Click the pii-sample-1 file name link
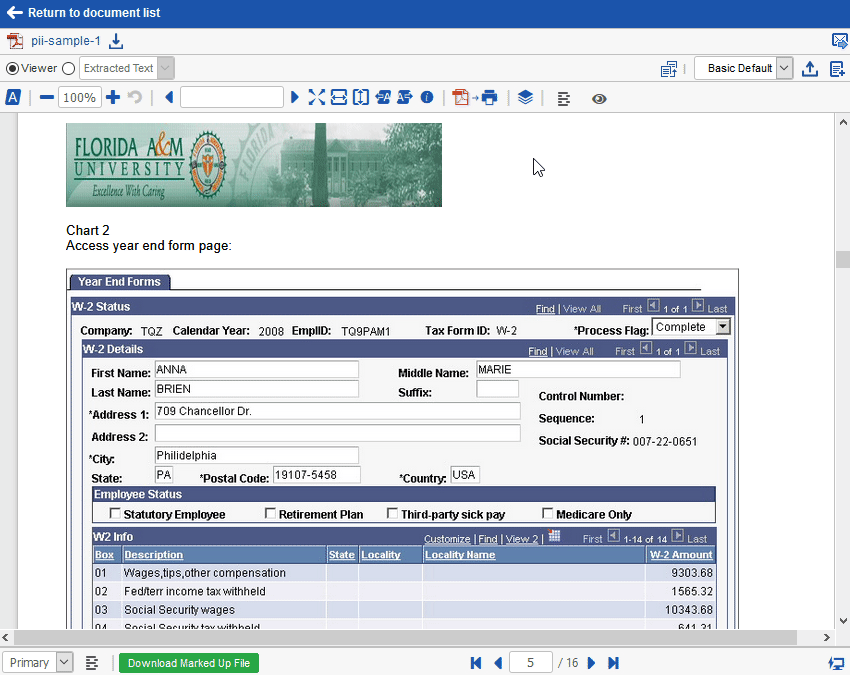Image resolution: width=850 pixels, height=675 pixels. pos(66,41)
